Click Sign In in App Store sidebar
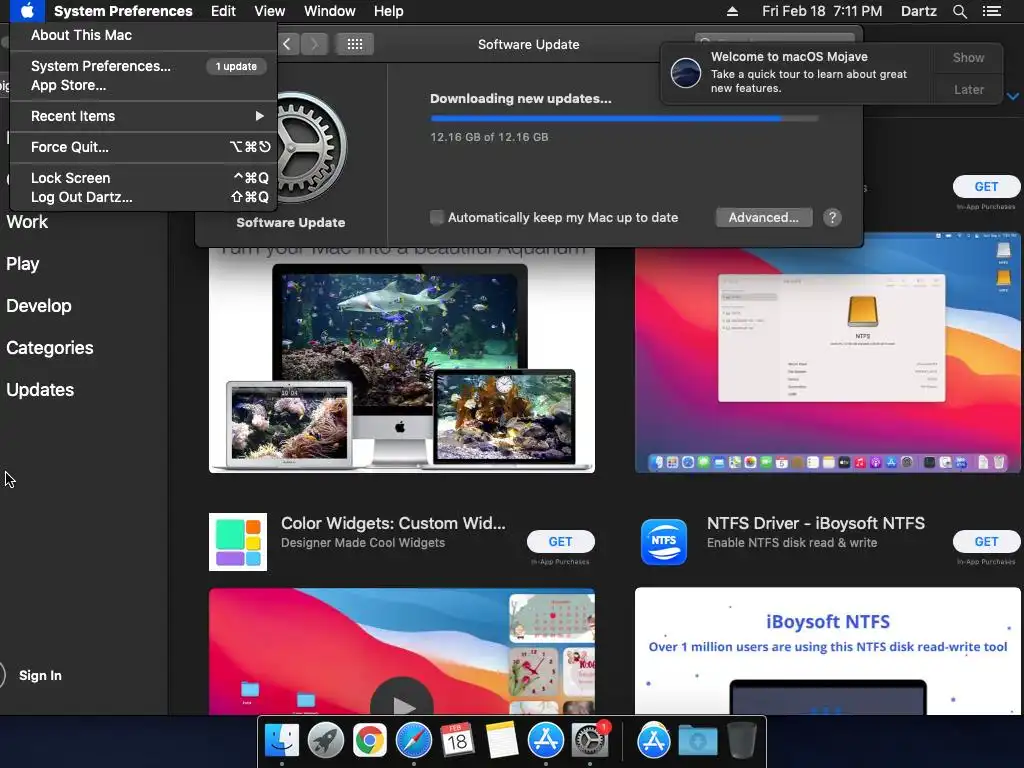 40,675
